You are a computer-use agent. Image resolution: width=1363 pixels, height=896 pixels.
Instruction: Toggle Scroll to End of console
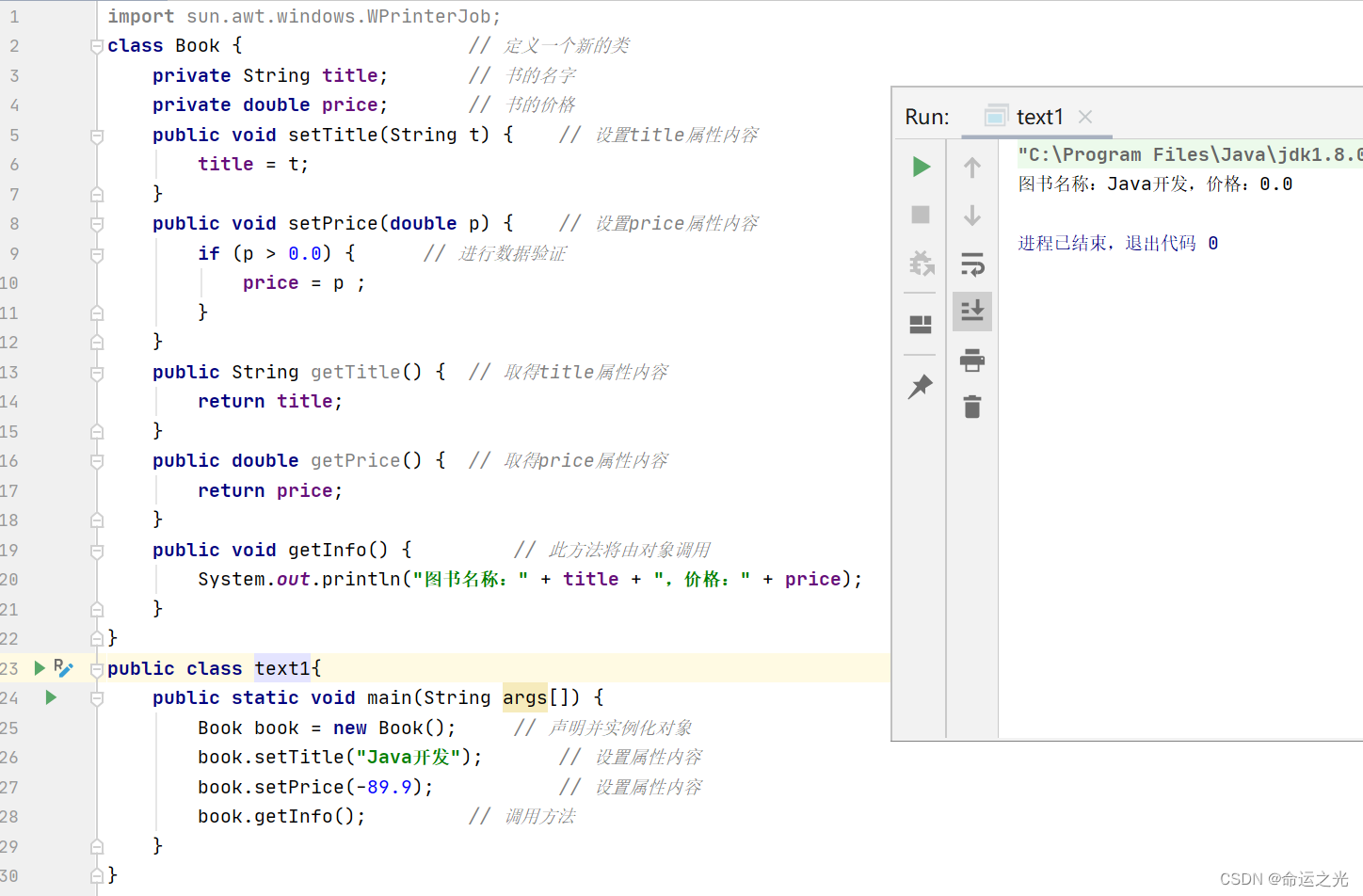coord(972,311)
